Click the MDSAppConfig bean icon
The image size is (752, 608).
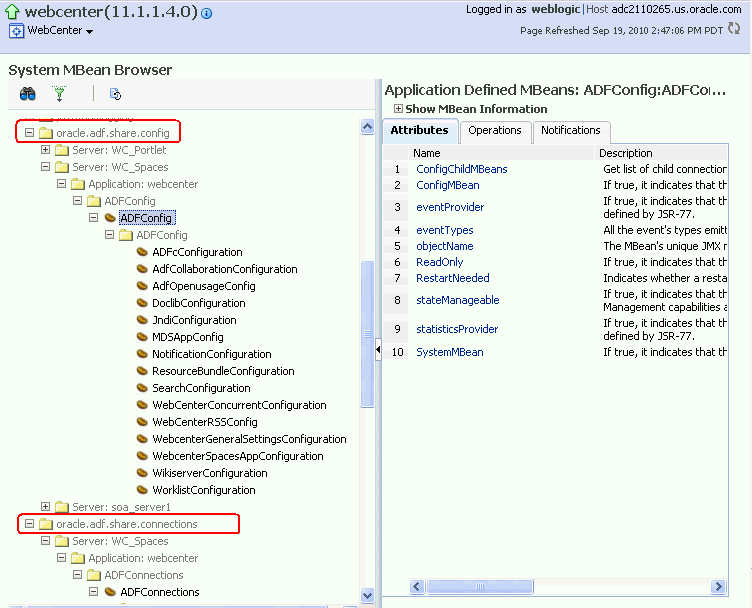pos(142,337)
